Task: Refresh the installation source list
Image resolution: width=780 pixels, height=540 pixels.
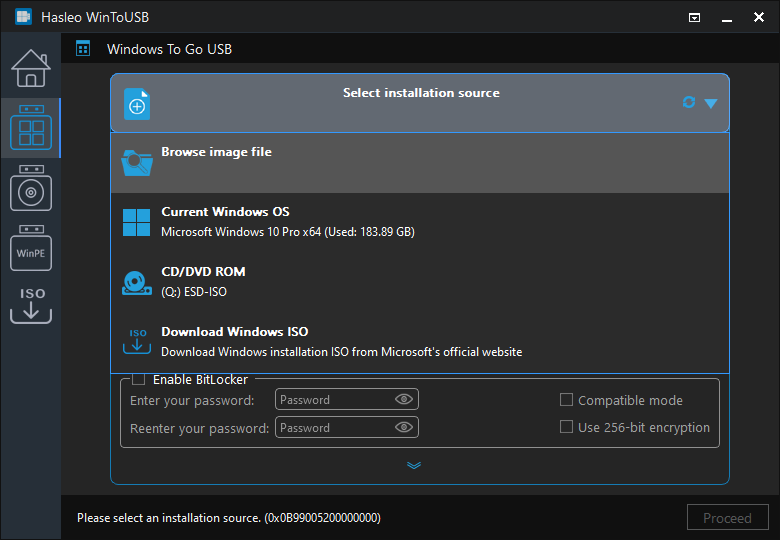Action: (688, 102)
